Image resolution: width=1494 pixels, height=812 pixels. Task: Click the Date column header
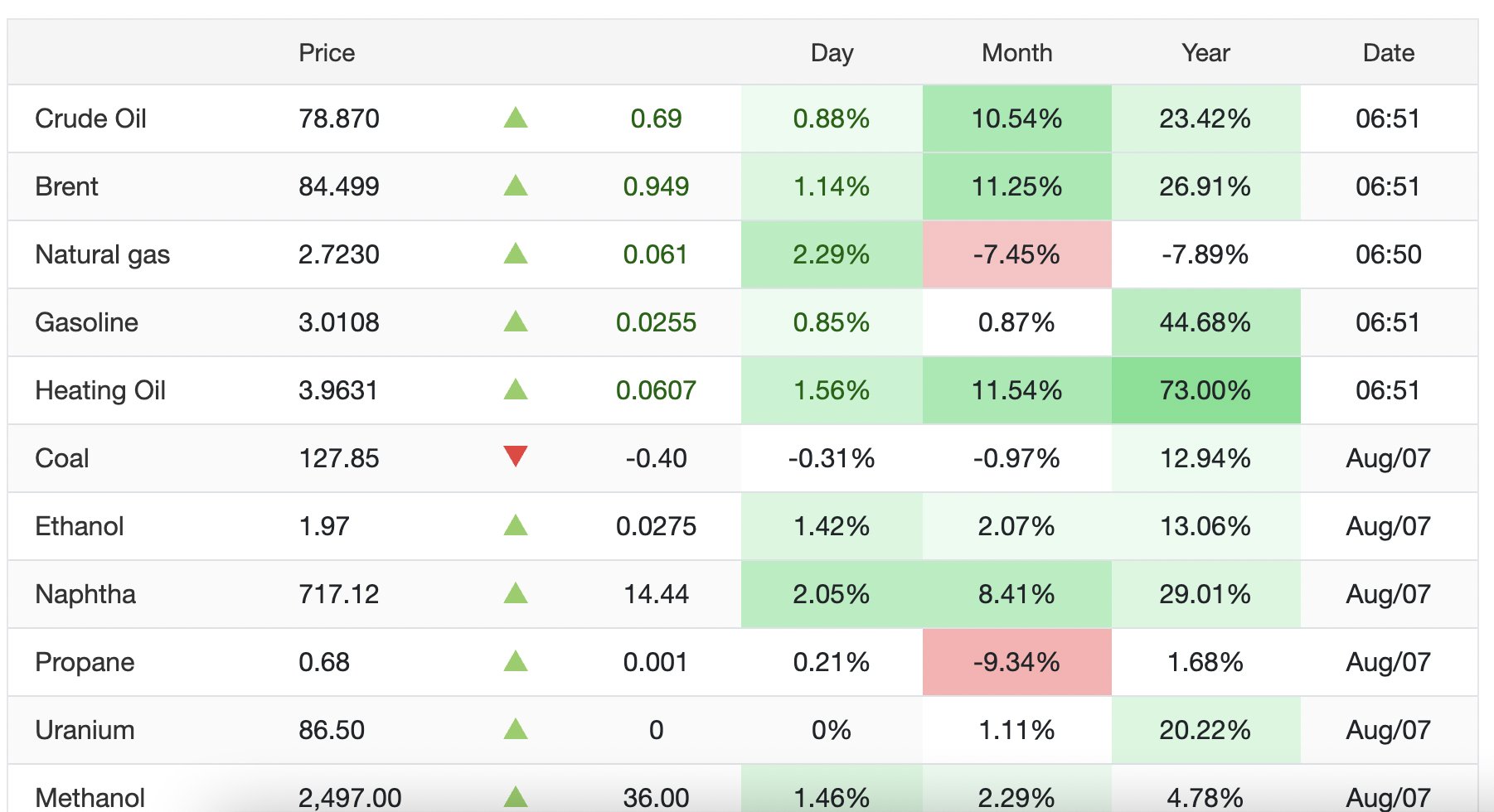tap(1389, 53)
